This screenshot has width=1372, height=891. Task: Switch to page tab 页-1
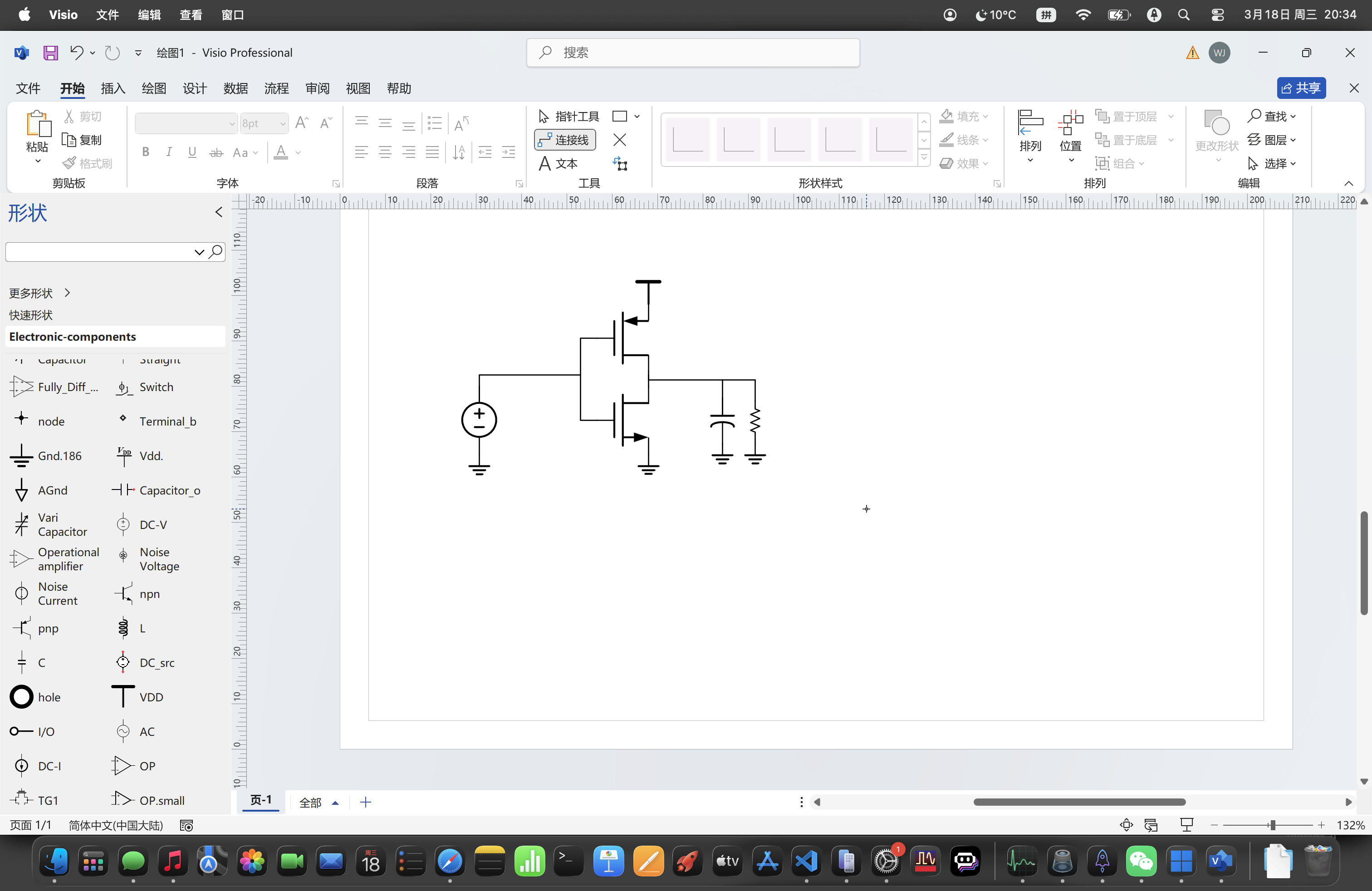[260, 801]
